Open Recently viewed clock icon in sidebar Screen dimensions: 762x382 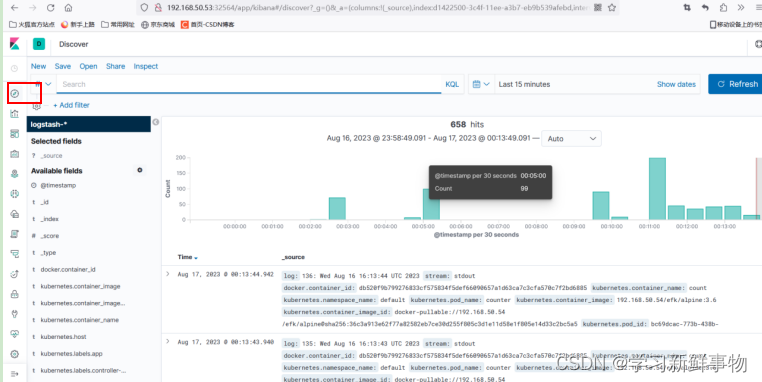pyautogui.click(x=15, y=69)
